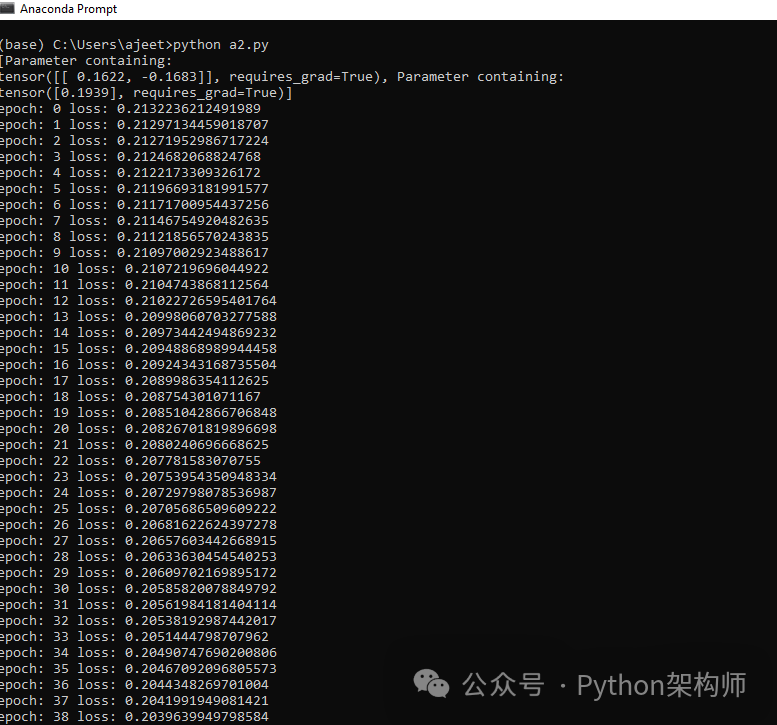The height and width of the screenshot is (725, 777).
Task: Click the epoch 6 loss line
Action: 134,205
